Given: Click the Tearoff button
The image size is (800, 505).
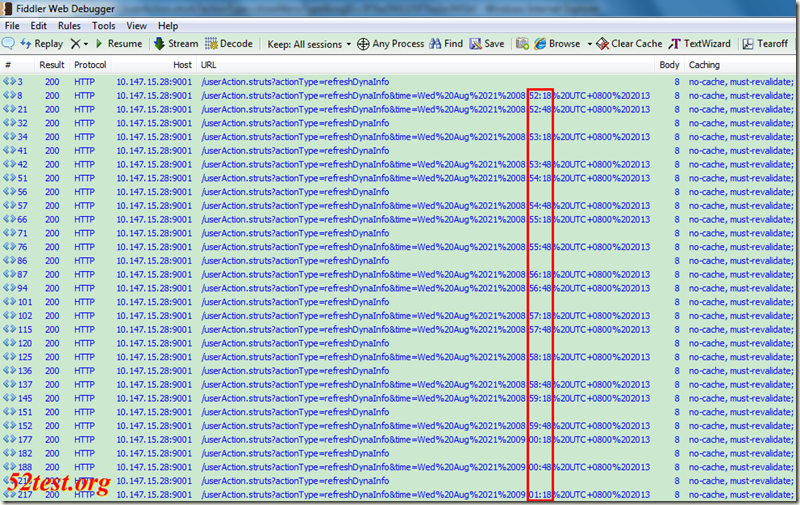Looking at the screenshot, I should [x=765, y=44].
